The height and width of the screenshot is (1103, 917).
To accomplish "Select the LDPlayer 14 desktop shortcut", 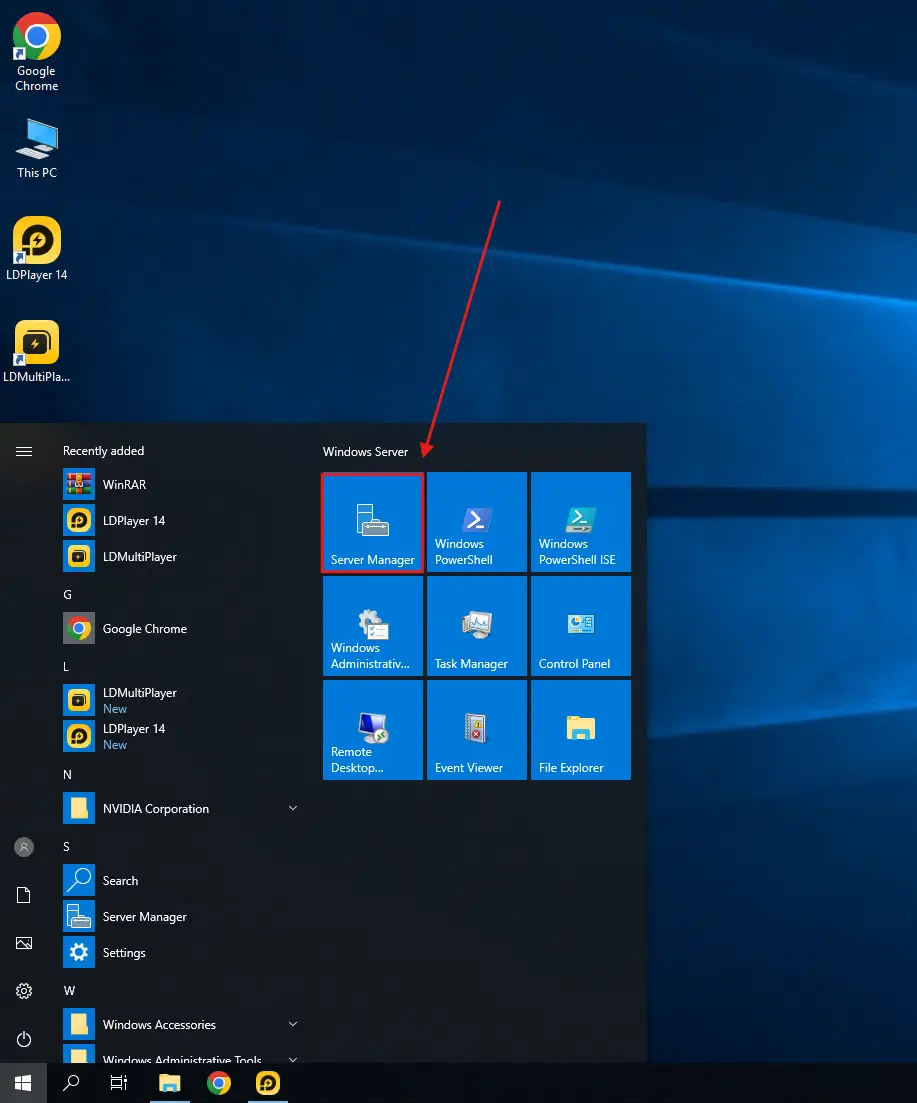I will (x=37, y=249).
